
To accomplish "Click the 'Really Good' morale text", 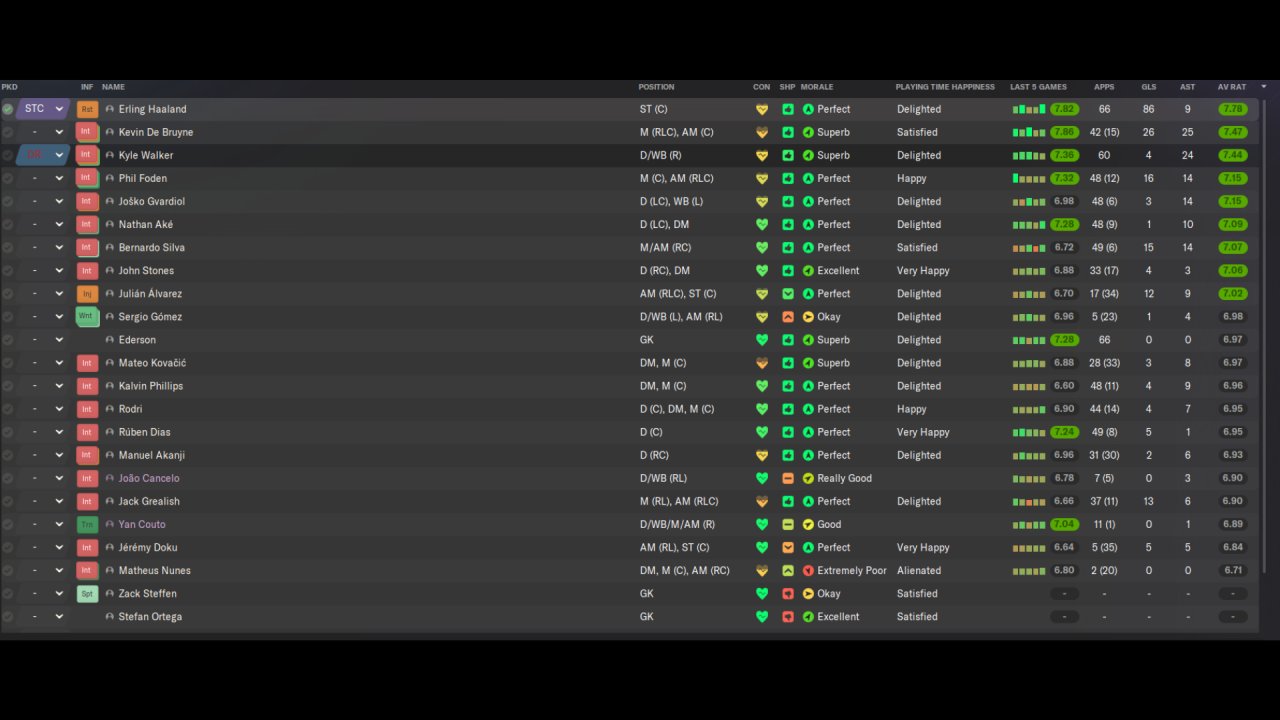I will point(845,478).
